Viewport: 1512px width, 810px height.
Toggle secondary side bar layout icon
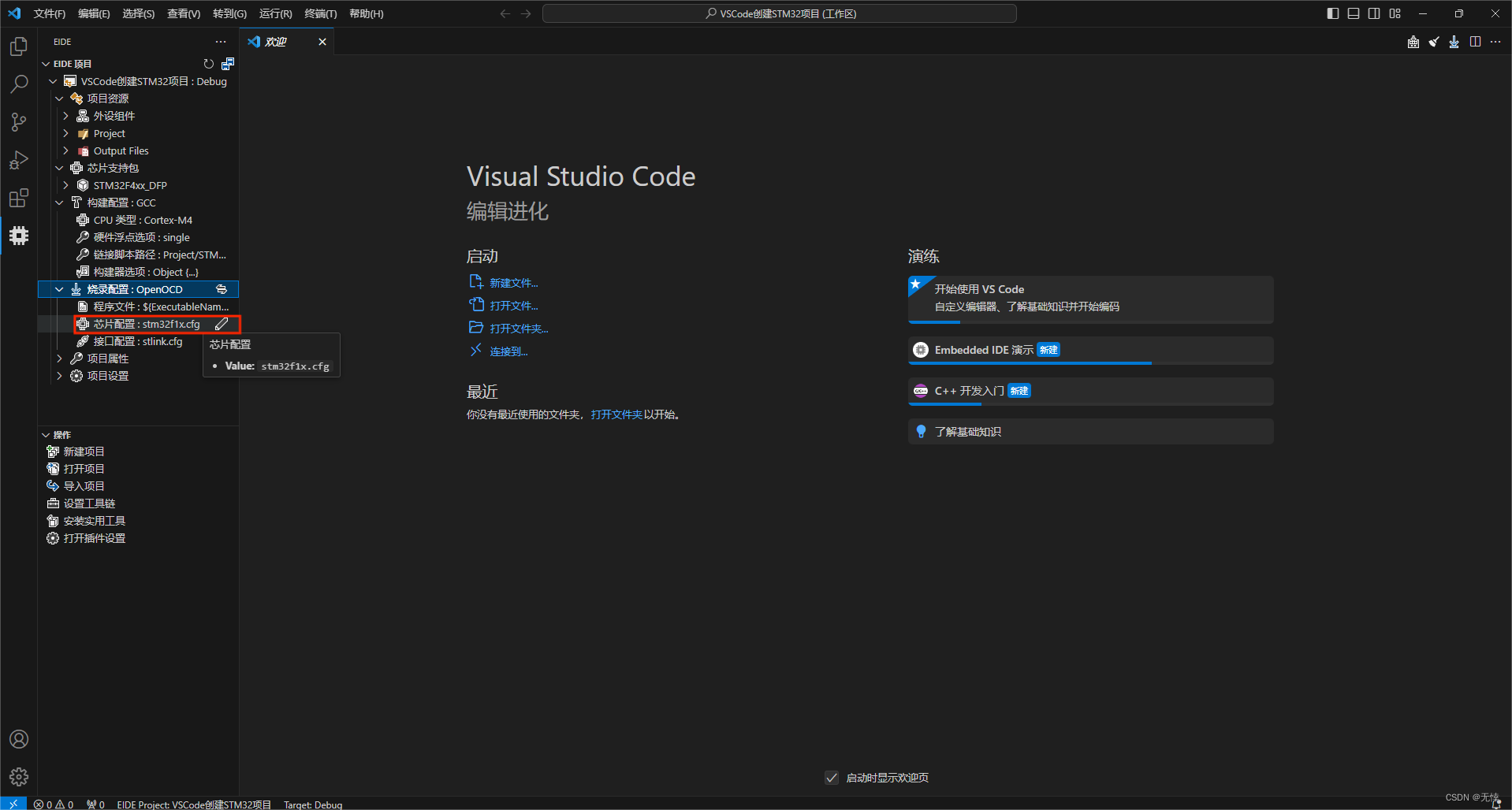(x=1374, y=13)
